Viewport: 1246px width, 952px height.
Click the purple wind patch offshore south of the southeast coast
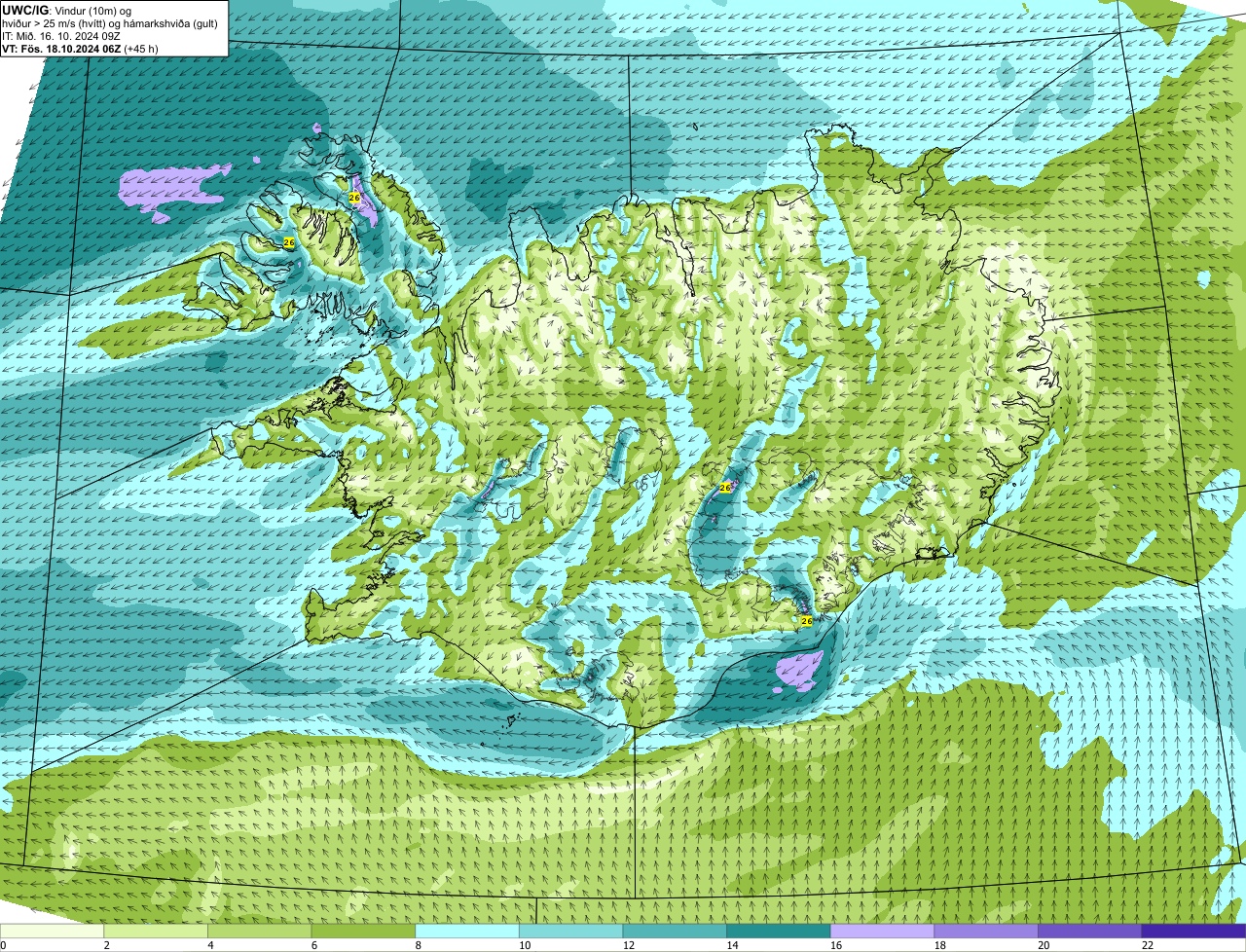pos(799,672)
